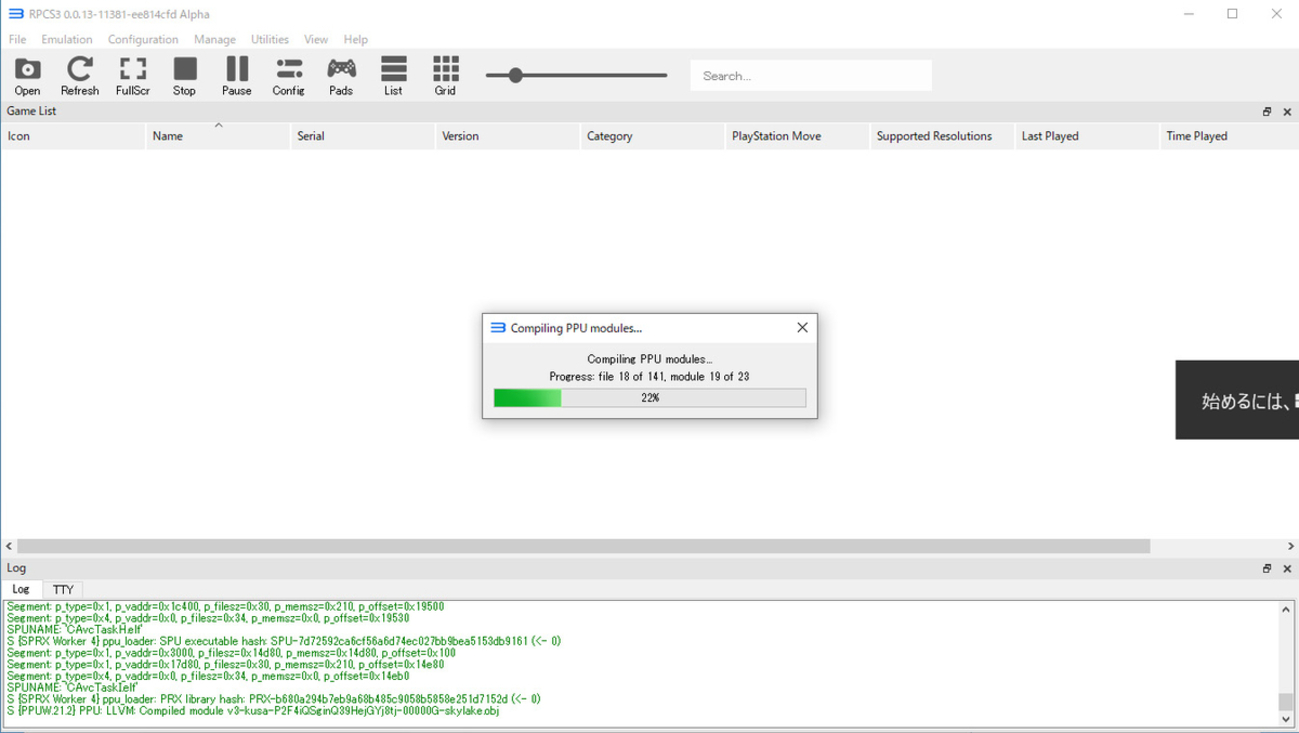
Task: Click the RPCS3 logo in title bar
Action: click(16, 14)
